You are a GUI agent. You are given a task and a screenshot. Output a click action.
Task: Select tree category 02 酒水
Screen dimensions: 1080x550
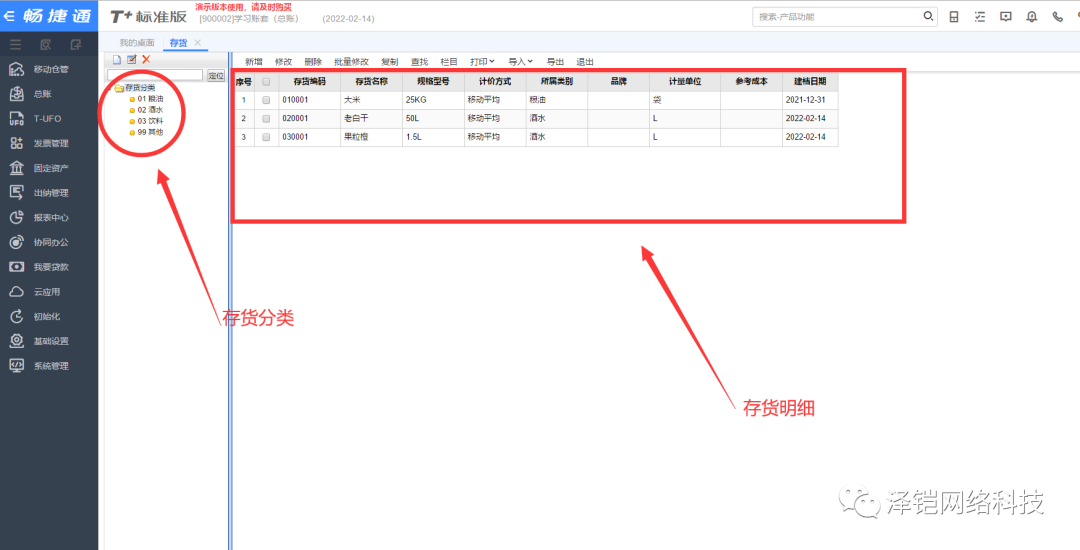pos(150,109)
